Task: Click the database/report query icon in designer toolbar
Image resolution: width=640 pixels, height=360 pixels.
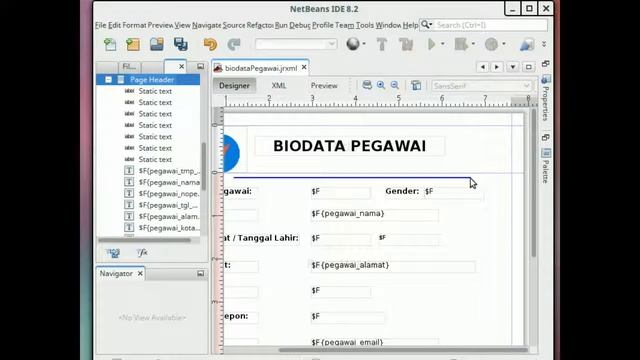Action: click(367, 85)
